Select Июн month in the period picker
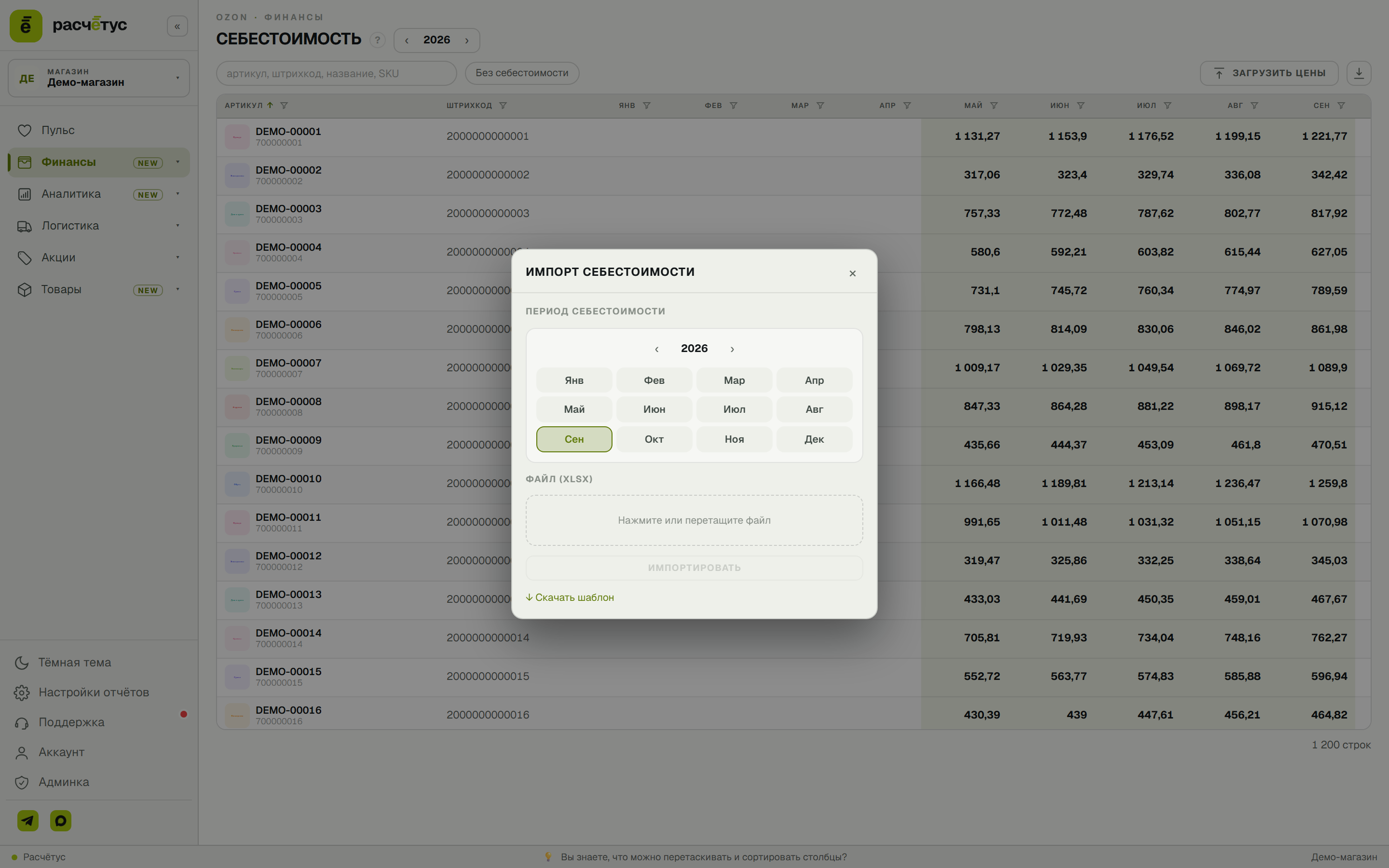 (x=654, y=409)
